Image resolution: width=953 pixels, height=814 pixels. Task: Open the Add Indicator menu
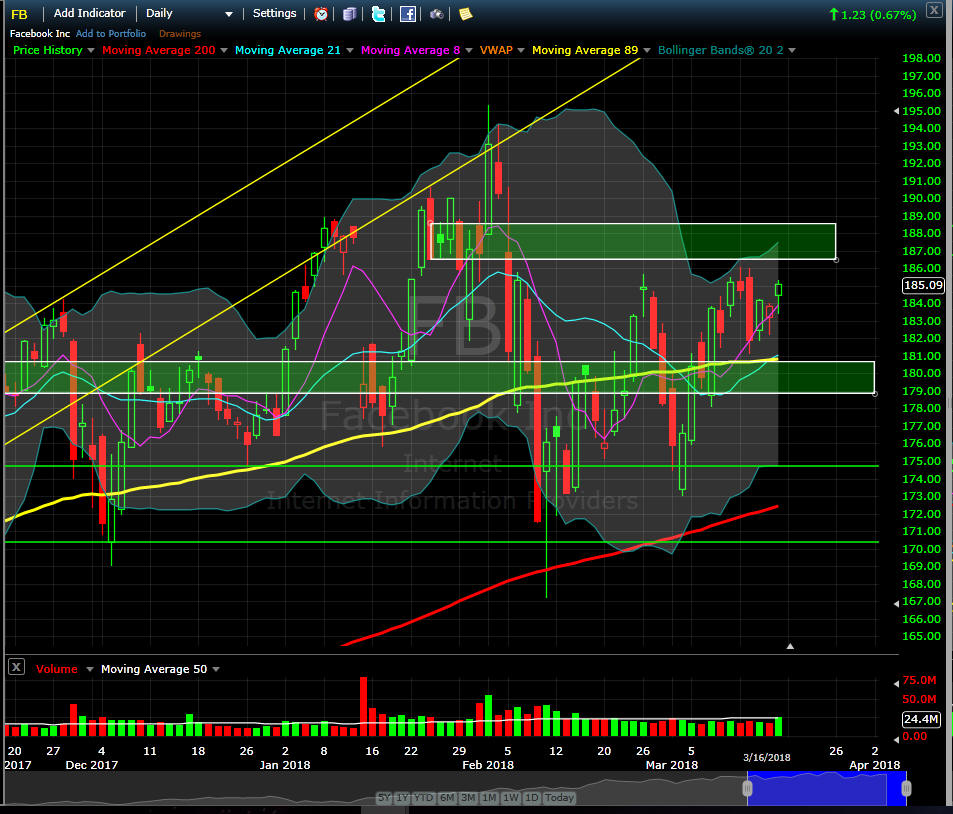coord(89,14)
